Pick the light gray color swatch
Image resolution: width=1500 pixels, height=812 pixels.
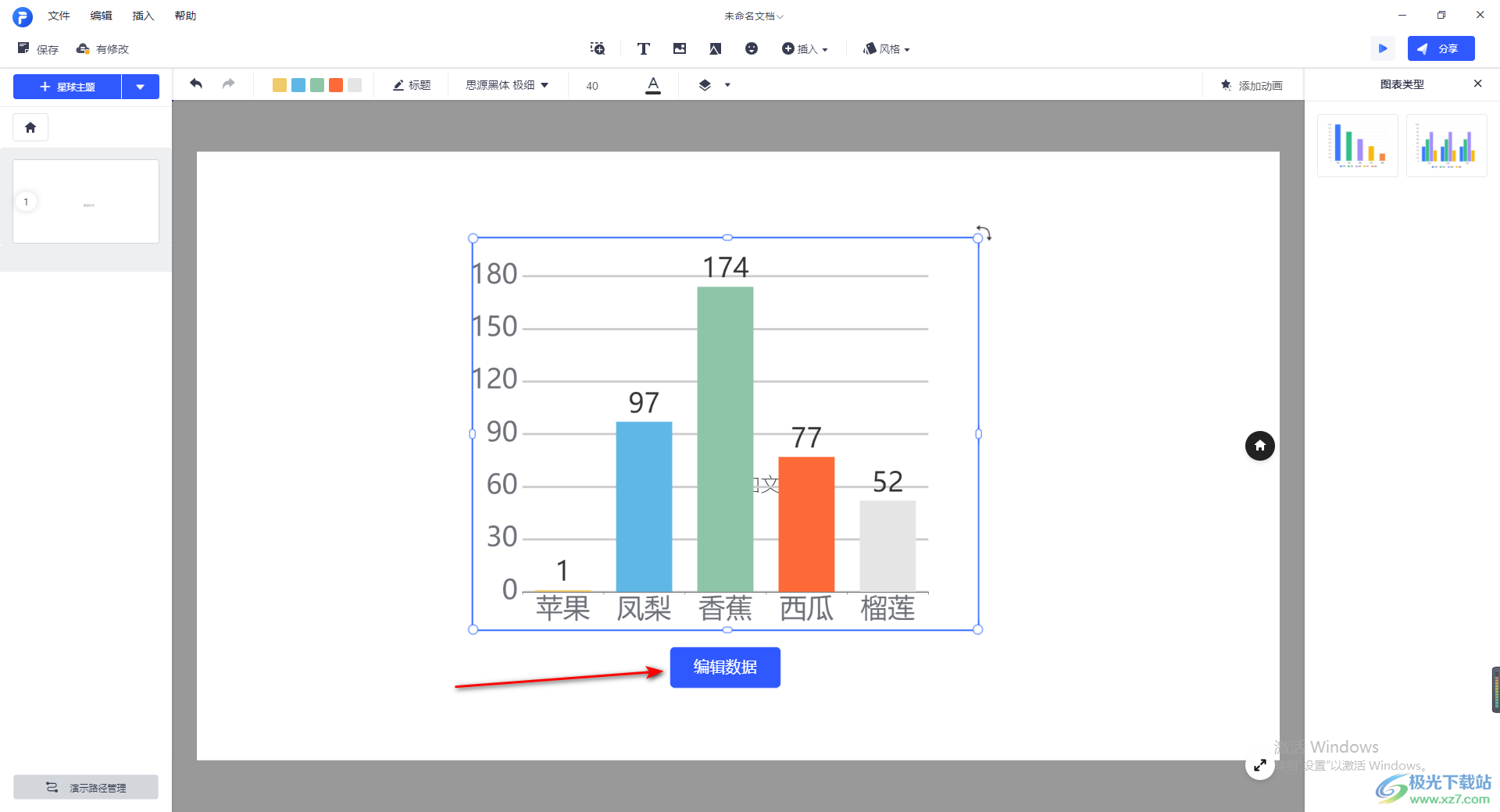point(355,85)
